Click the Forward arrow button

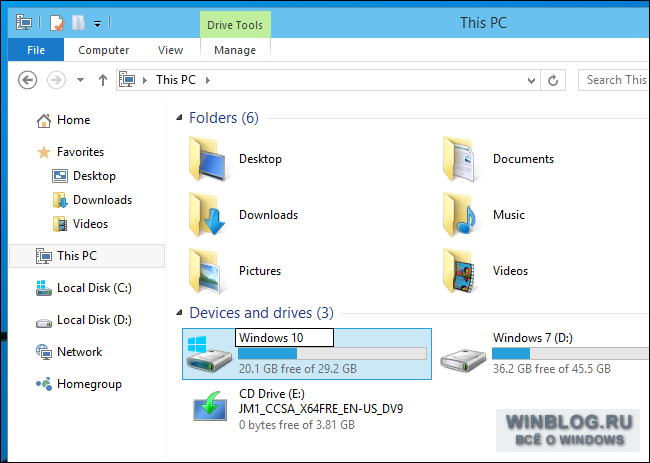coord(56,80)
